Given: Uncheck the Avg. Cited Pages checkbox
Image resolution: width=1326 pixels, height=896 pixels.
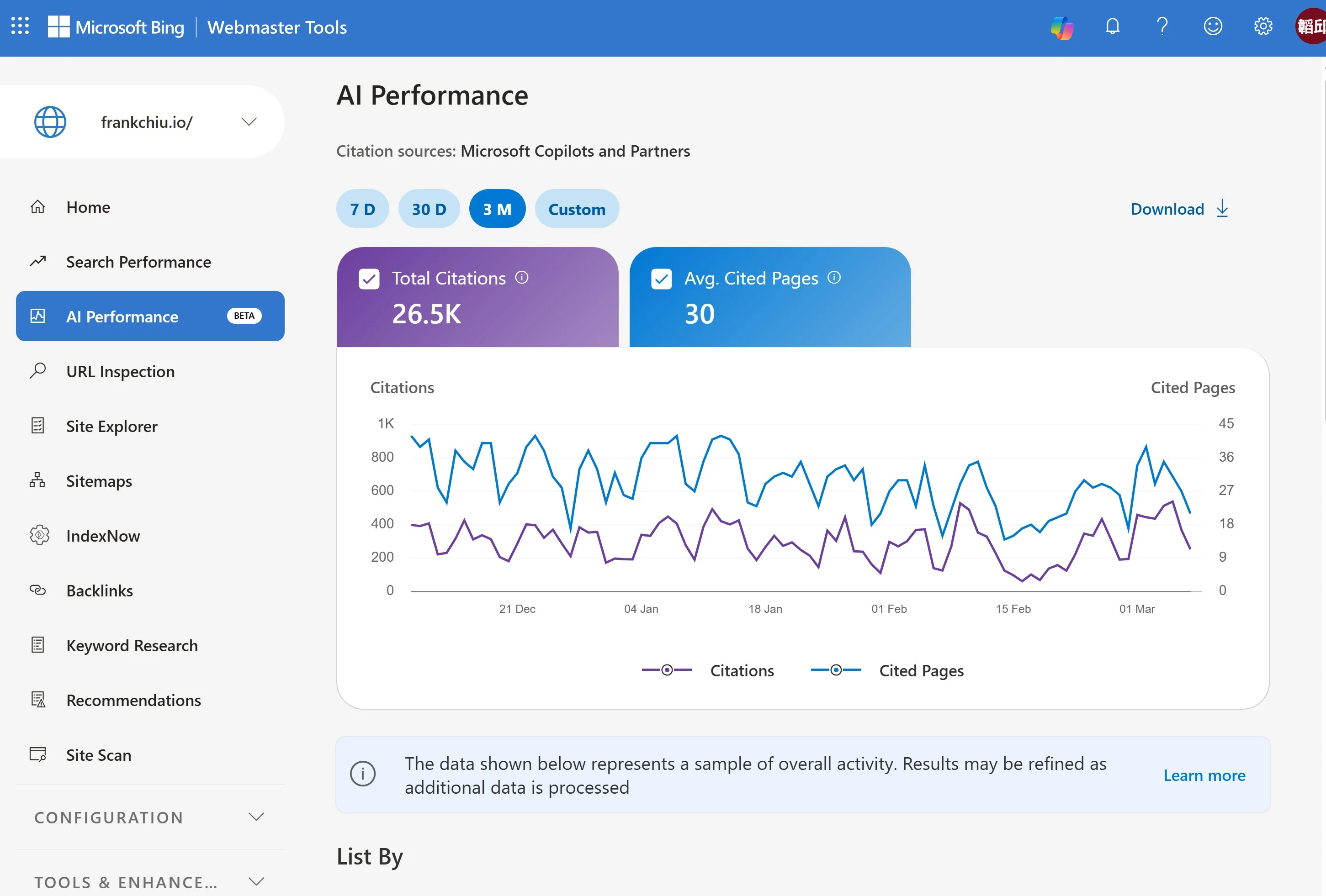Looking at the screenshot, I should point(661,279).
